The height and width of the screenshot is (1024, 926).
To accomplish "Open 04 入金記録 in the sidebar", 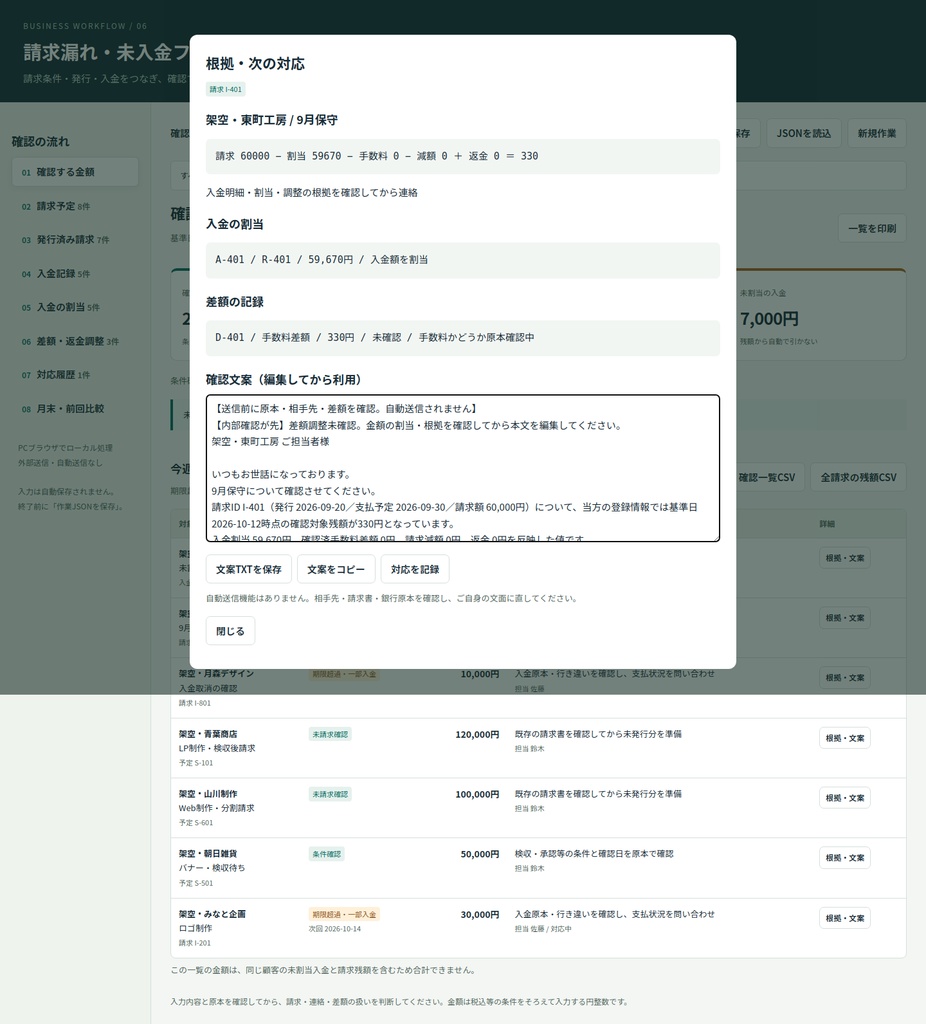I will (x=75, y=274).
